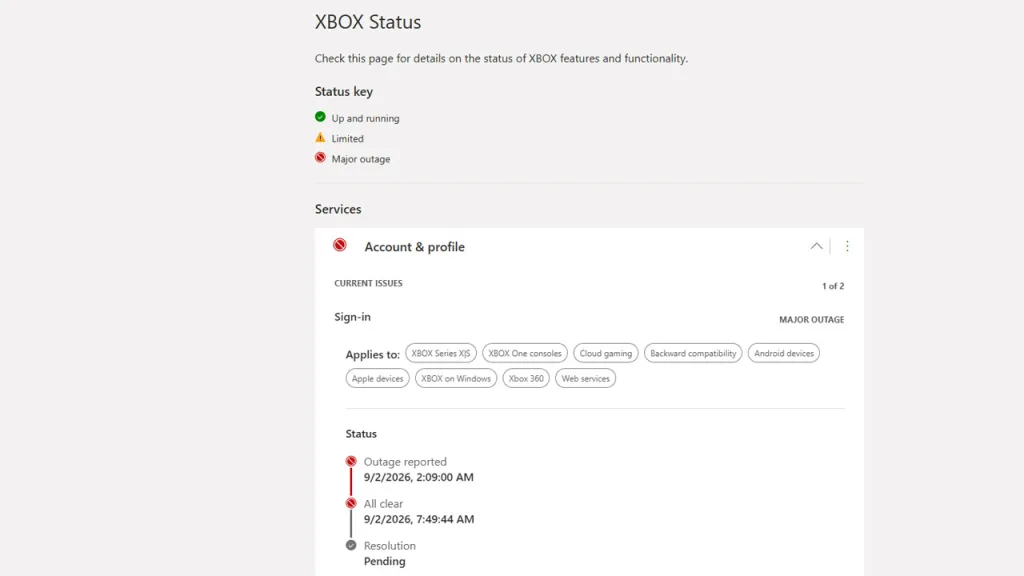
Task: Open the three-dot more options menu
Action: [x=847, y=246]
